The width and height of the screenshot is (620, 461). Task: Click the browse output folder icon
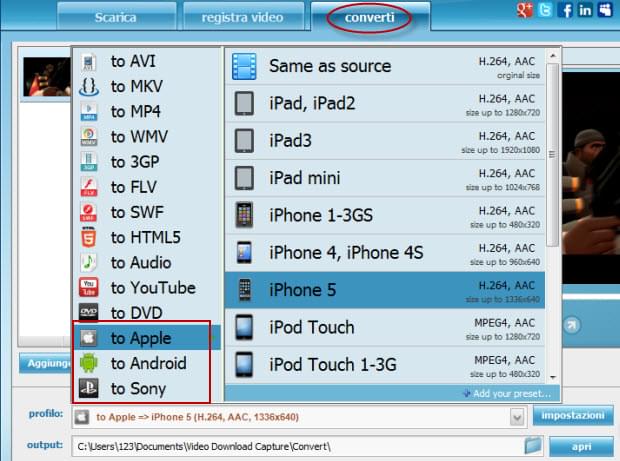tap(533, 446)
